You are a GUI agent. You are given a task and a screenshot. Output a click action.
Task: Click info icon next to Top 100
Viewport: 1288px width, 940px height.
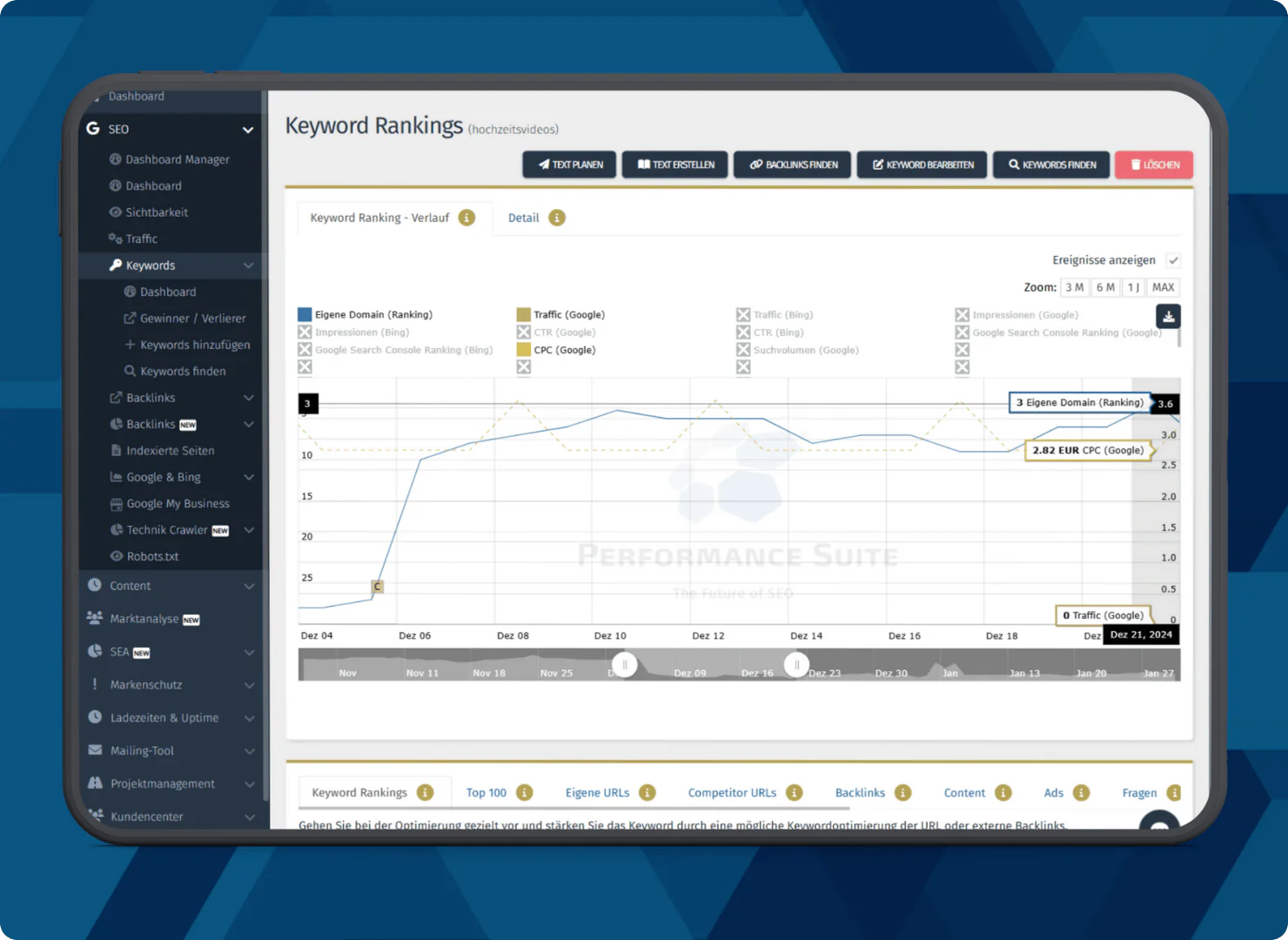[524, 792]
